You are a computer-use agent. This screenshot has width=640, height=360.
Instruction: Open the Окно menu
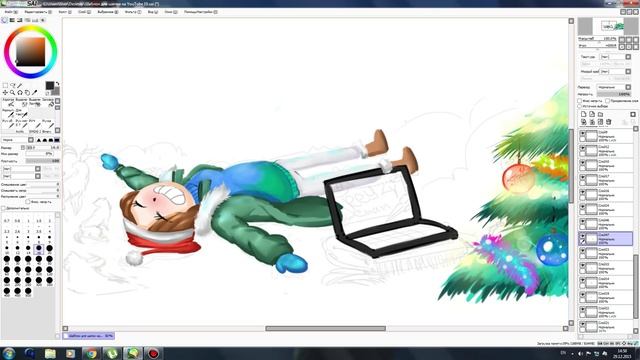(x=170, y=12)
